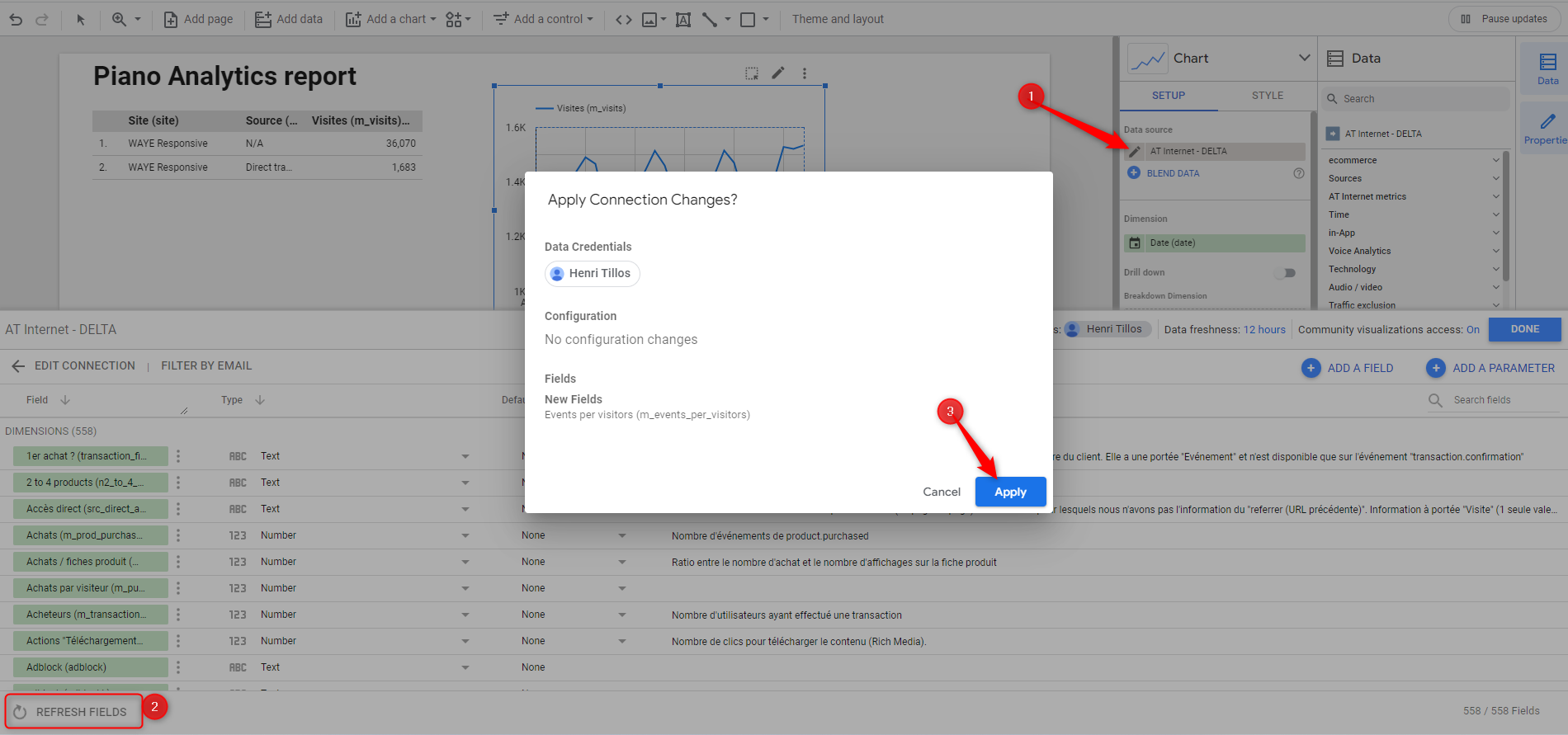The image size is (1568, 735).
Task: Insert a text box from toolbar
Action: (x=683, y=19)
